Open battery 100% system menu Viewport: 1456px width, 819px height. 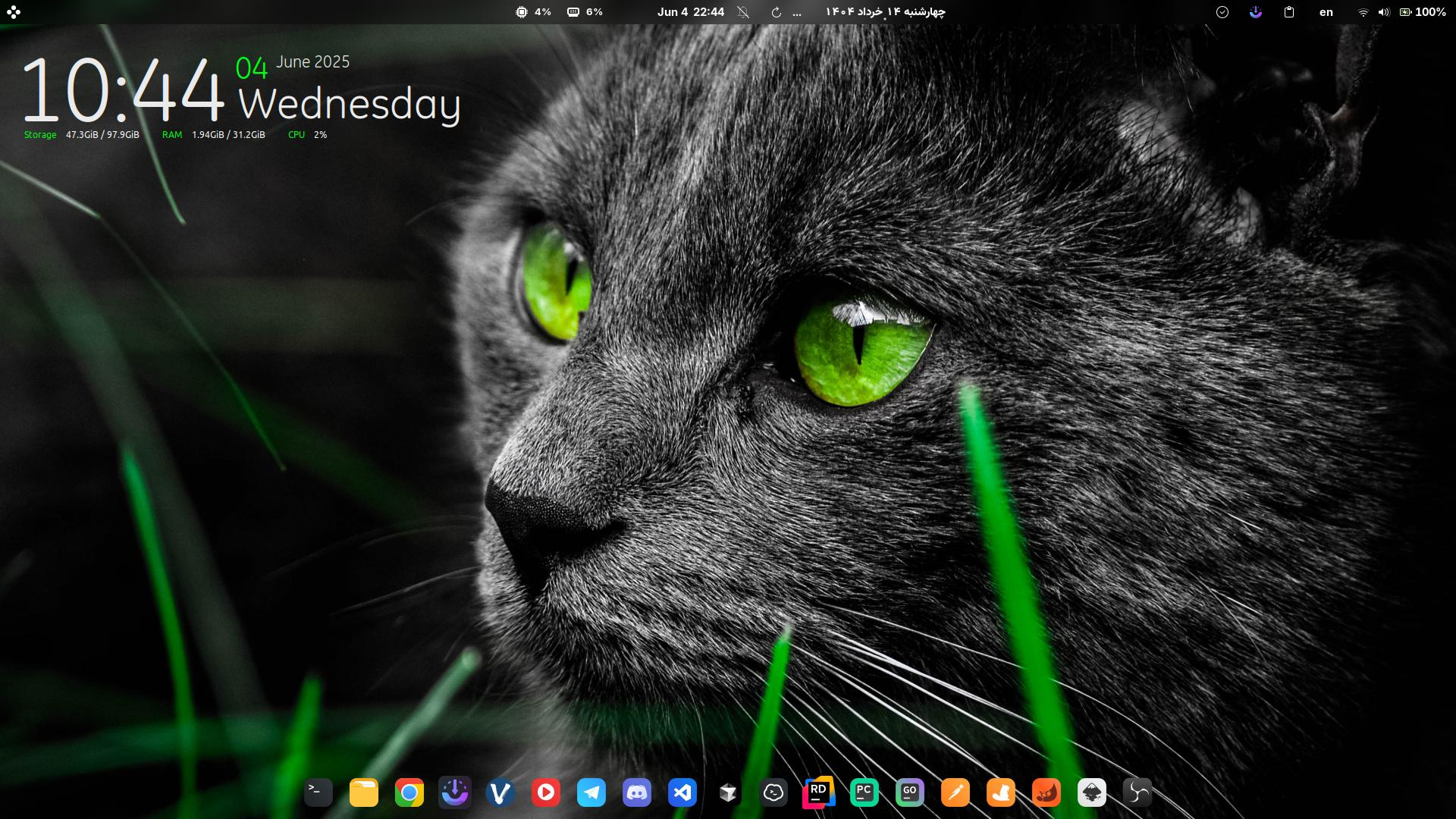[1423, 12]
